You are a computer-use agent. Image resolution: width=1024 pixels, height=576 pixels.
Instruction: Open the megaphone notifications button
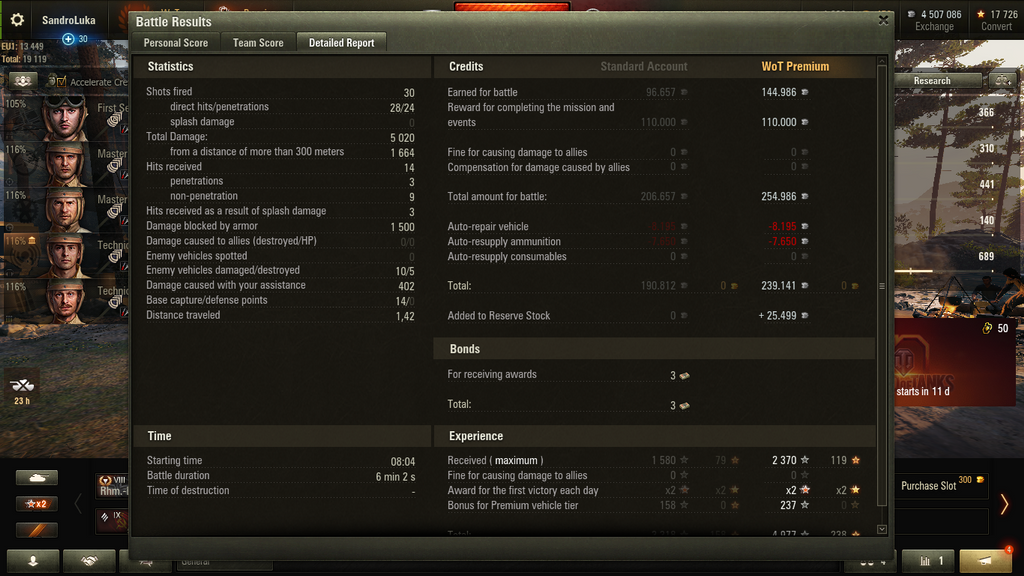pyautogui.click(x=985, y=561)
